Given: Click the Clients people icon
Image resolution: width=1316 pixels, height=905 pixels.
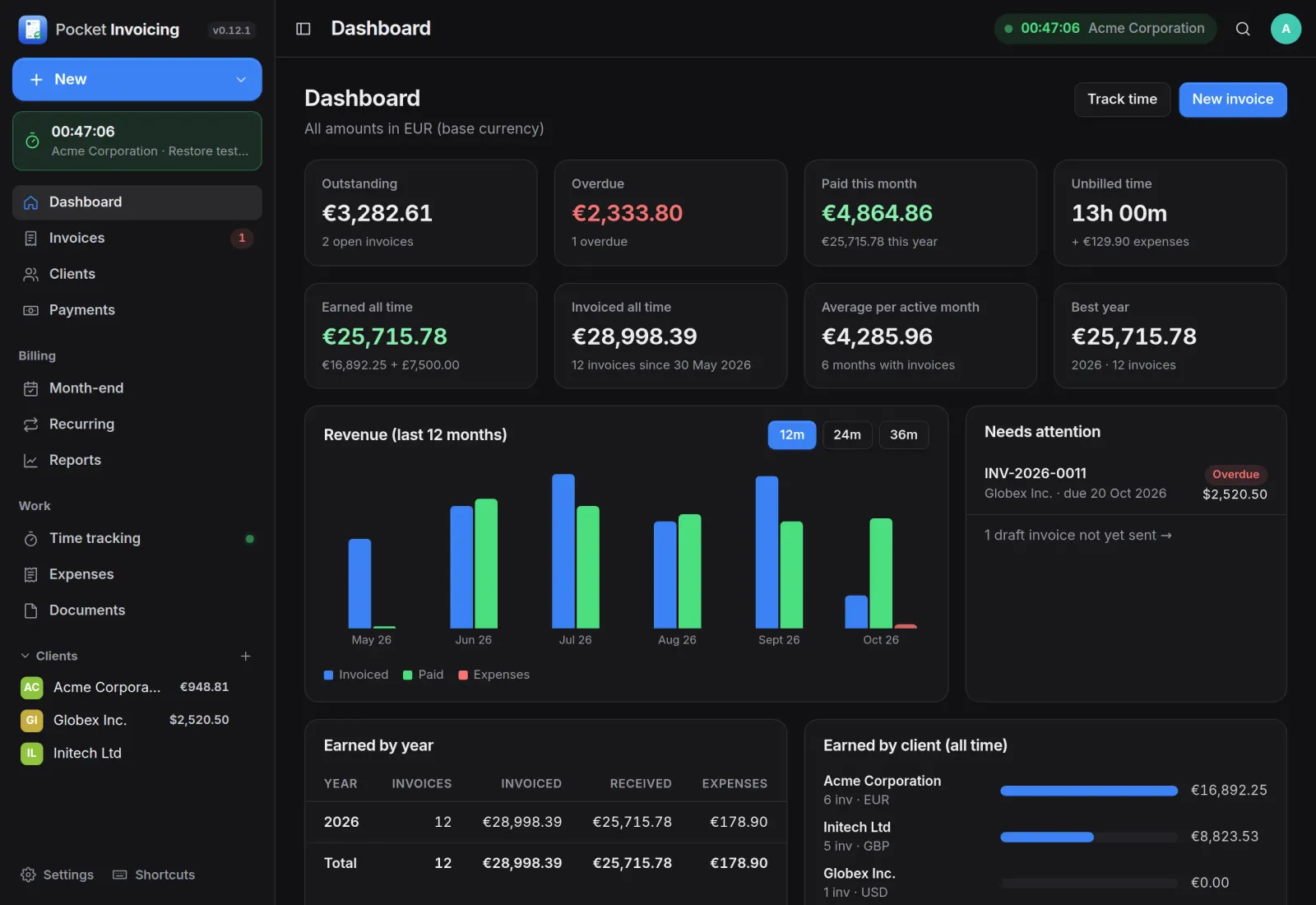Looking at the screenshot, I should point(30,274).
